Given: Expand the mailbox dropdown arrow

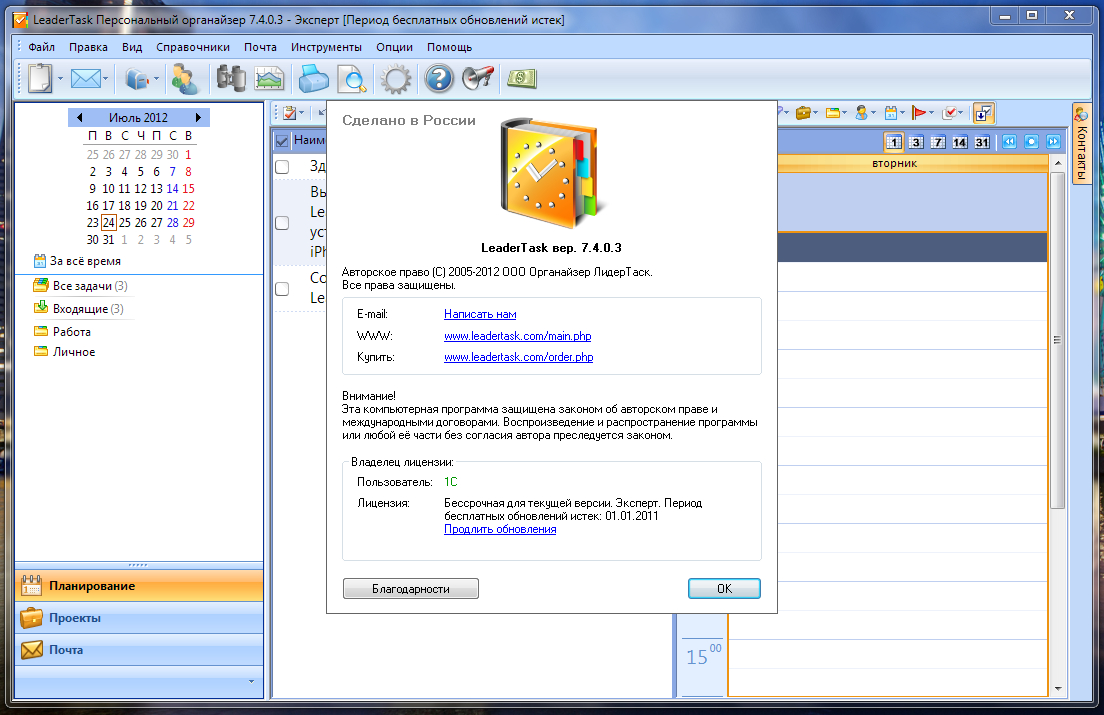Looking at the screenshot, I should click(156, 78).
